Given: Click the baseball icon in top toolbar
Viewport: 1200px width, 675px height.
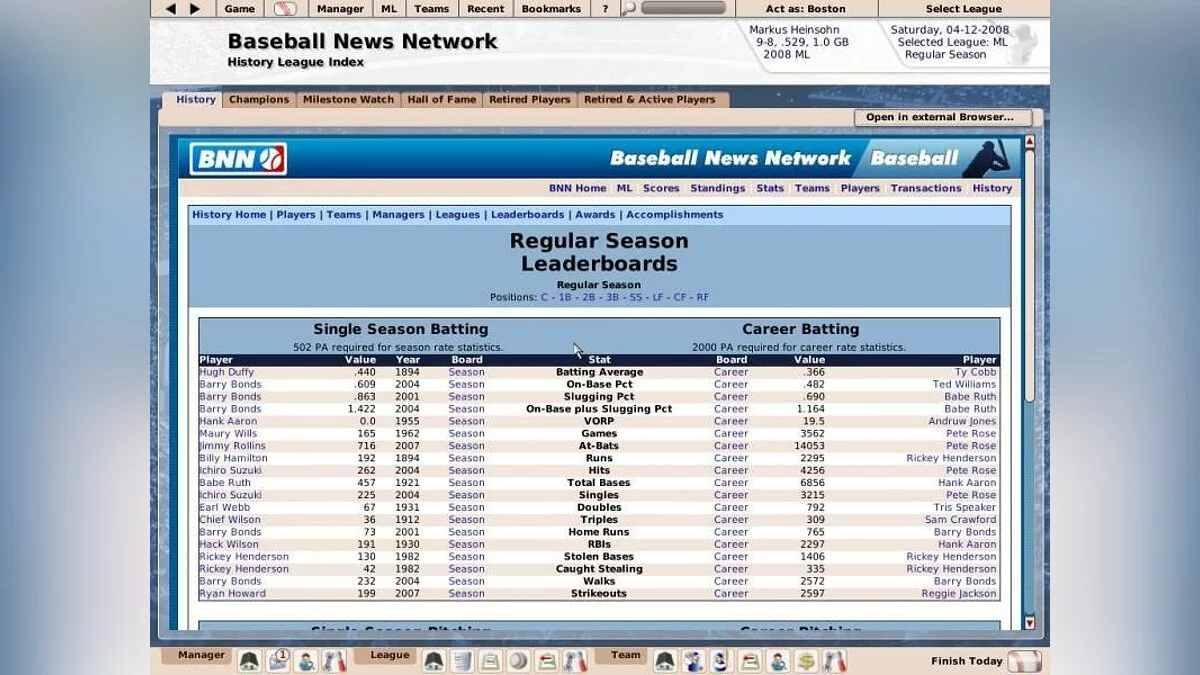Looking at the screenshot, I should pos(285,9).
